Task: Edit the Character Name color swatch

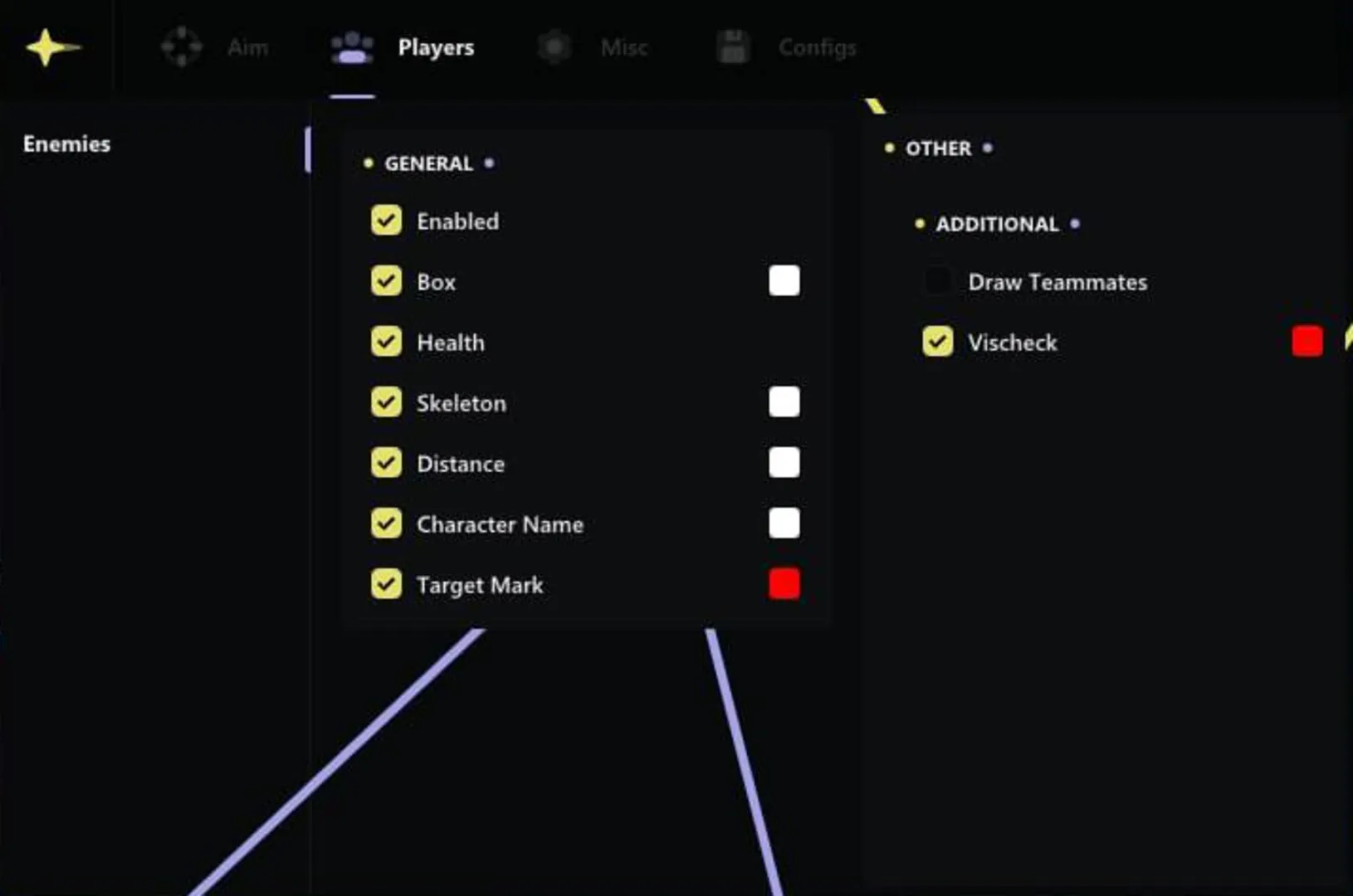Action: click(x=784, y=523)
